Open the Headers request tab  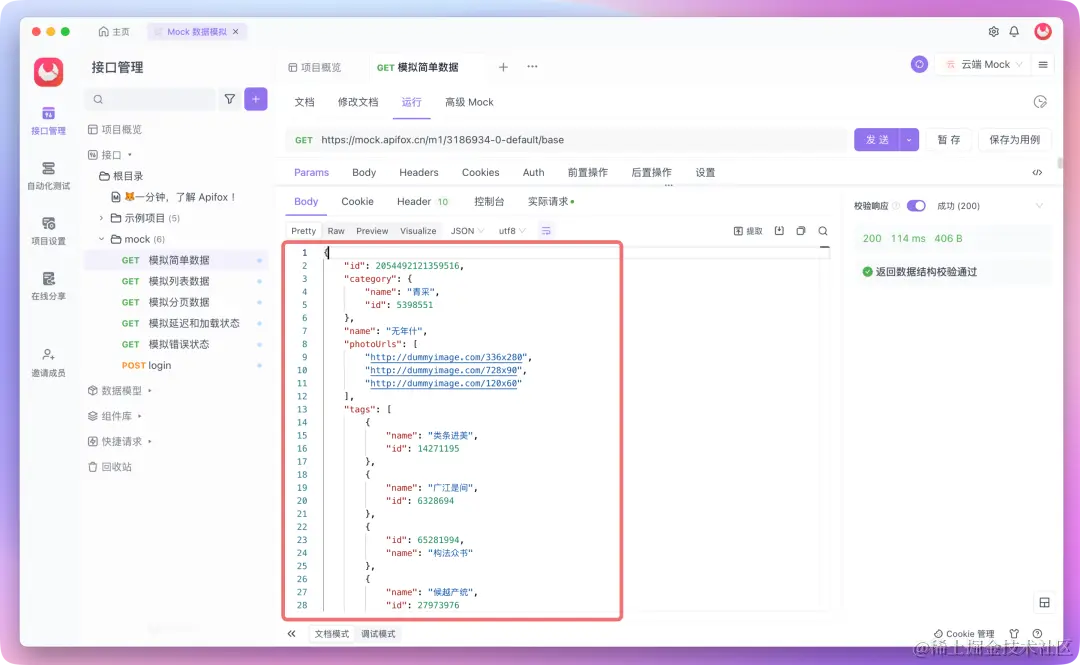coord(419,172)
